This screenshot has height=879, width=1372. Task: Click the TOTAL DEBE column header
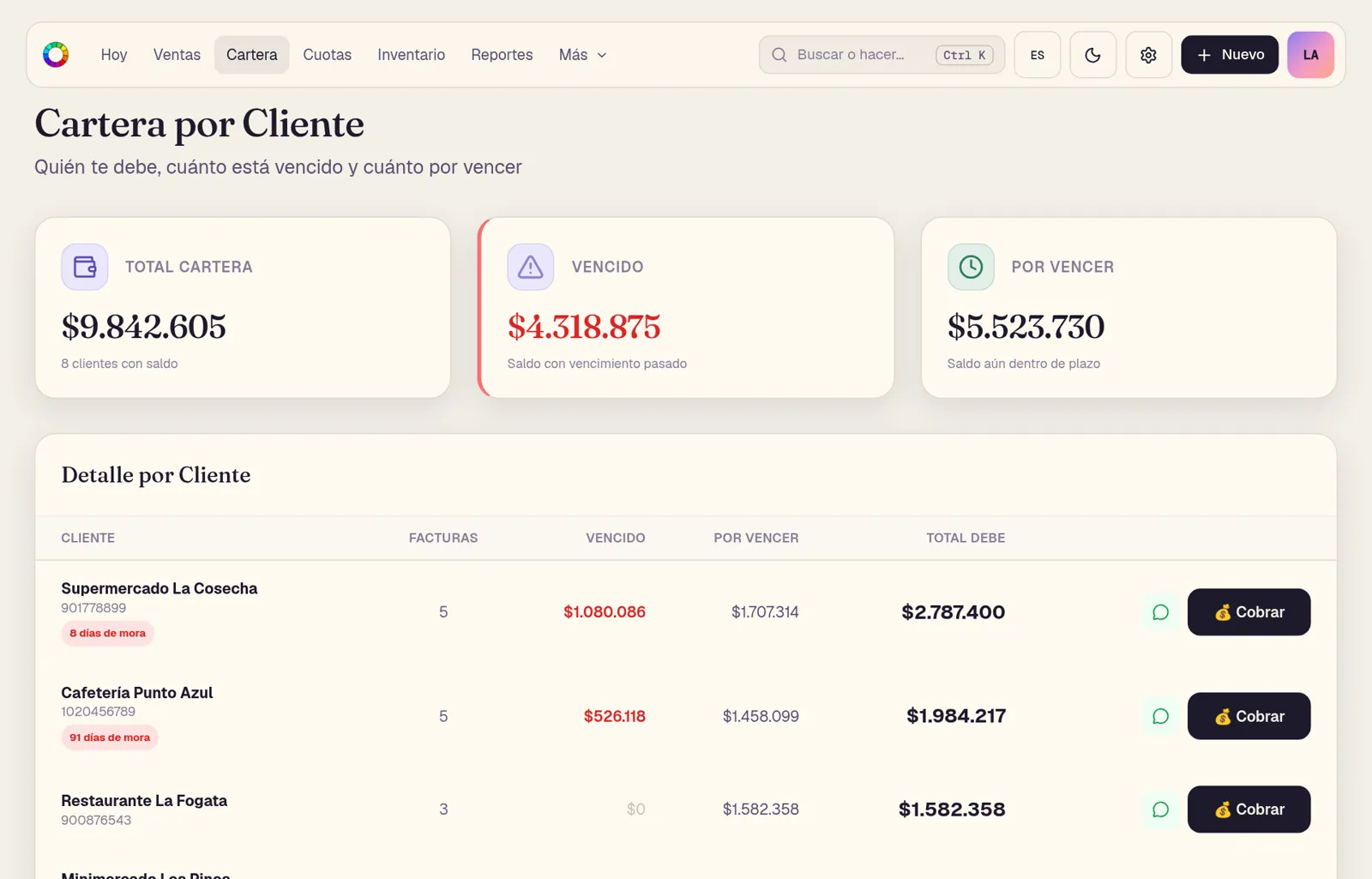[966, 539]
